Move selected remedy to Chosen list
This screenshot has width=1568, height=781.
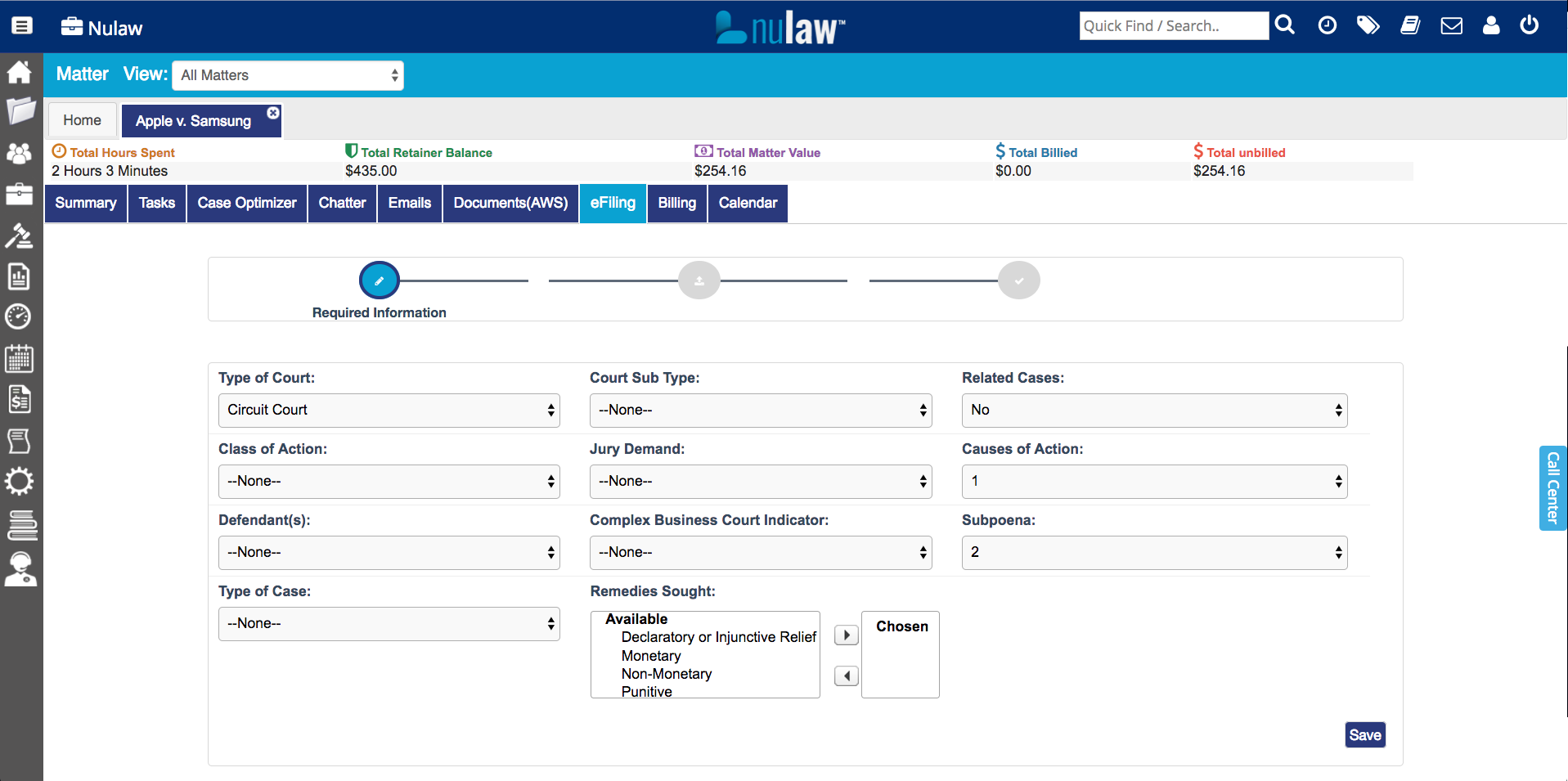(846, 635)
